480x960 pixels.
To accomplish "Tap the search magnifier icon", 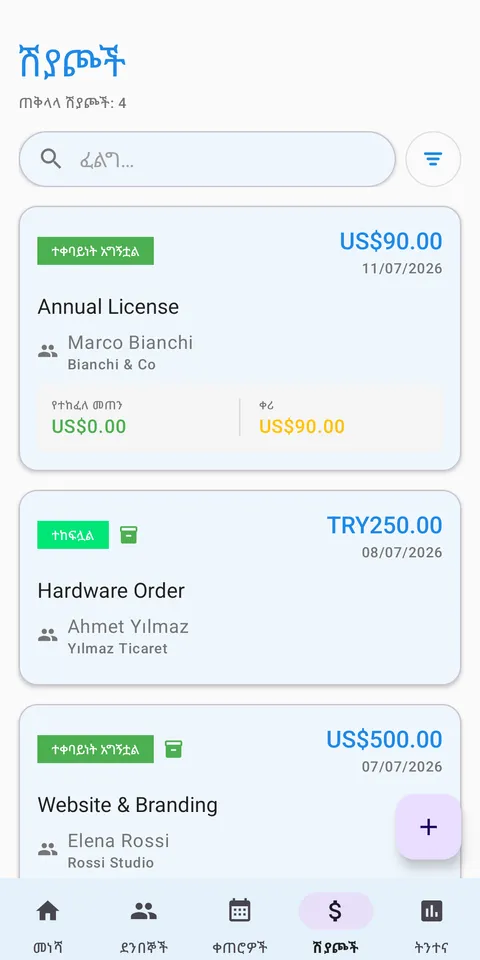I will tap(51, 159).
